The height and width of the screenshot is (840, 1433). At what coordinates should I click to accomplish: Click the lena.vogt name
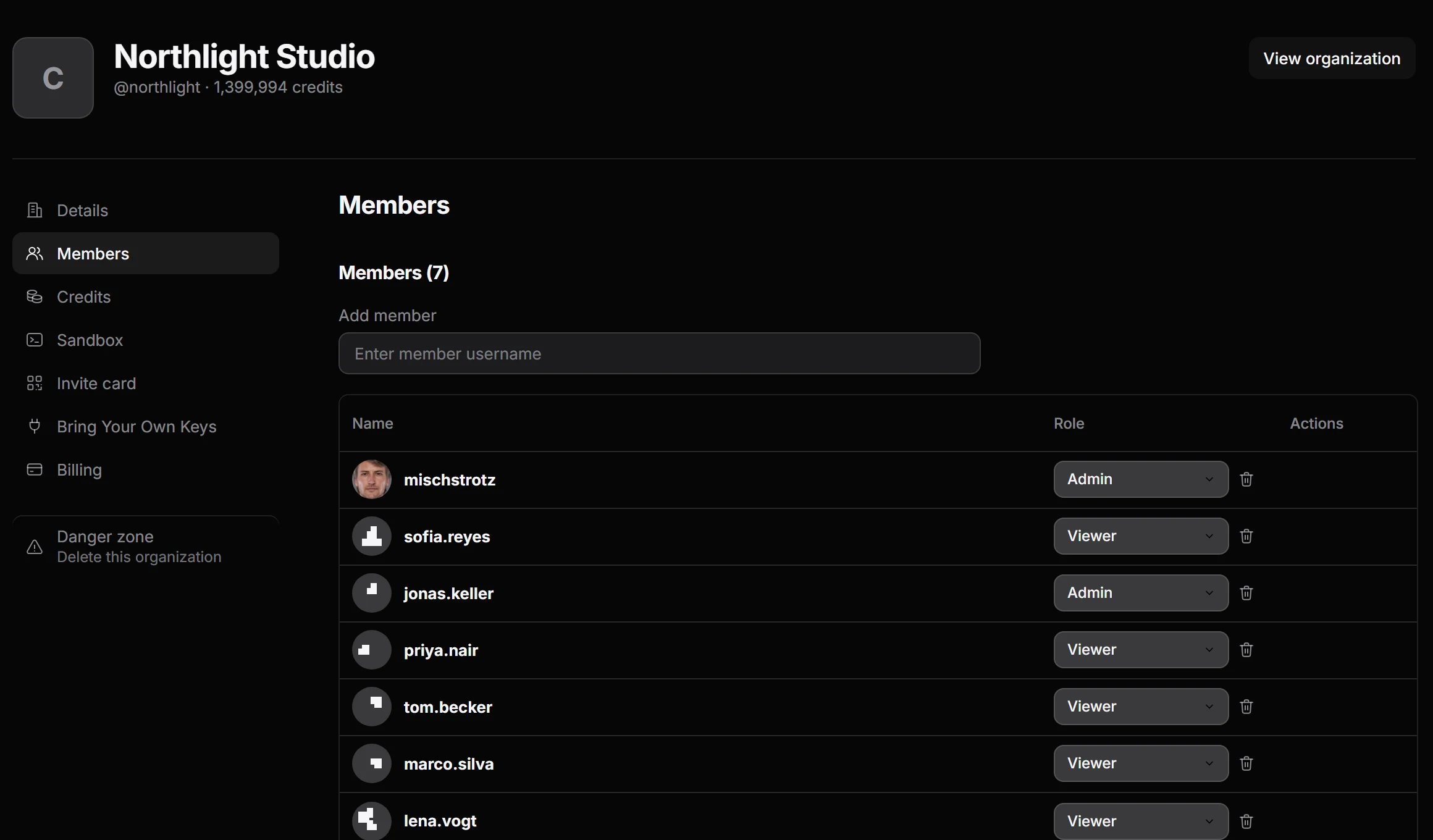440,821
